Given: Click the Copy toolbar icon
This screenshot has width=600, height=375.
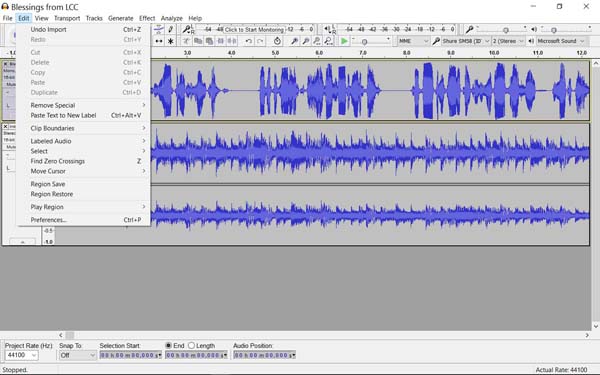Looking at the screenshot, I should tap(198, 41).
